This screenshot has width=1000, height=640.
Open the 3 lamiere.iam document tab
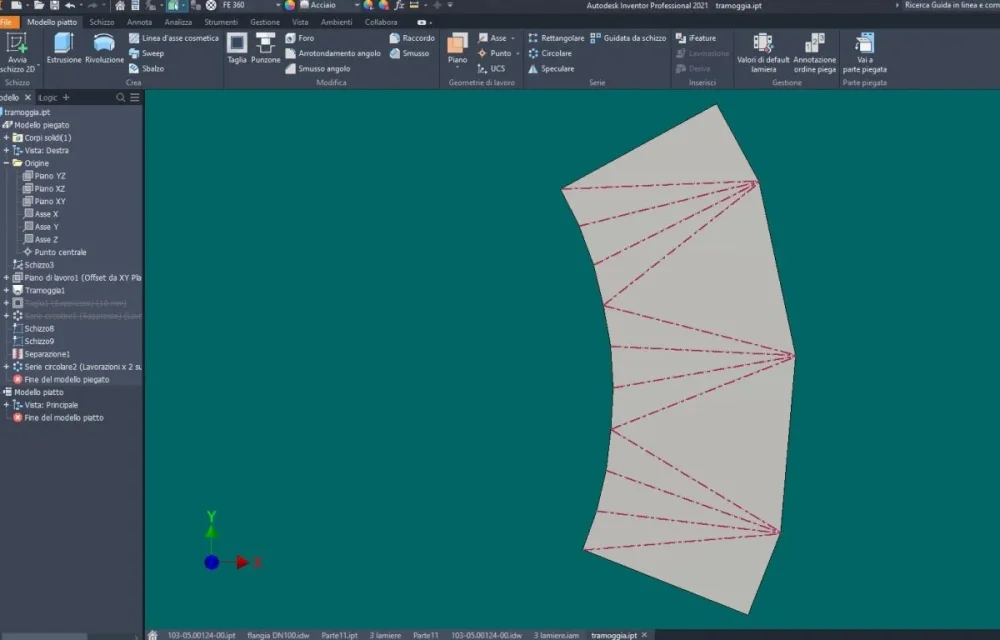556,635
